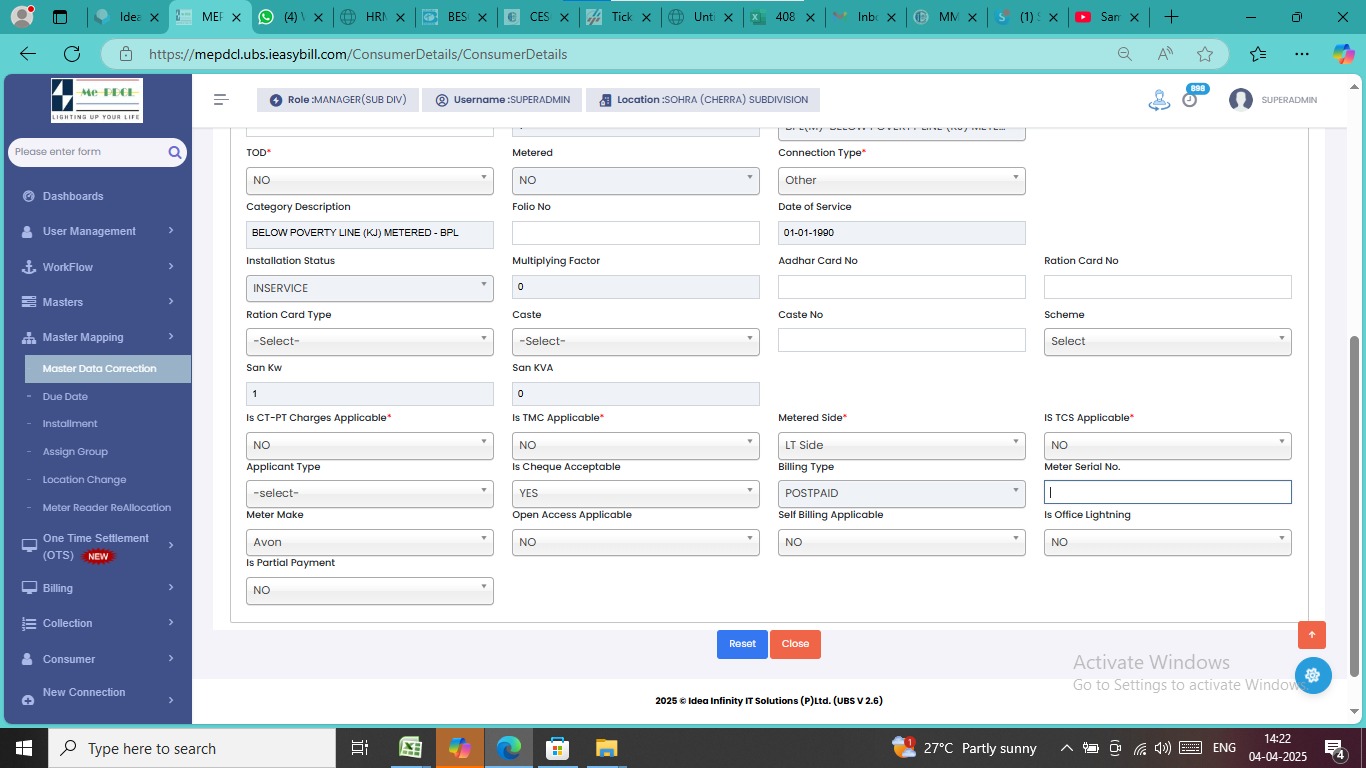Click the hamburger menu icon to collapse sidebar

tap(221, 100)
